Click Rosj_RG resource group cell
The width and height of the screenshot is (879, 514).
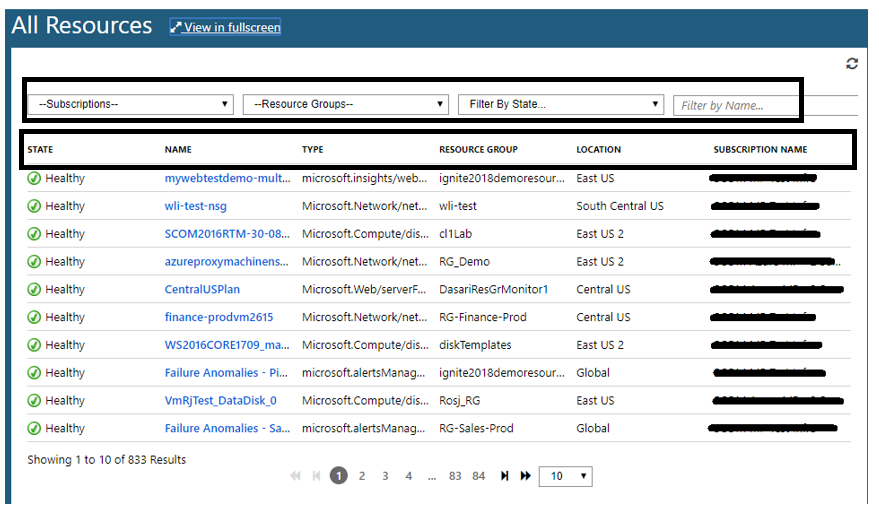(x=460, y=400)
